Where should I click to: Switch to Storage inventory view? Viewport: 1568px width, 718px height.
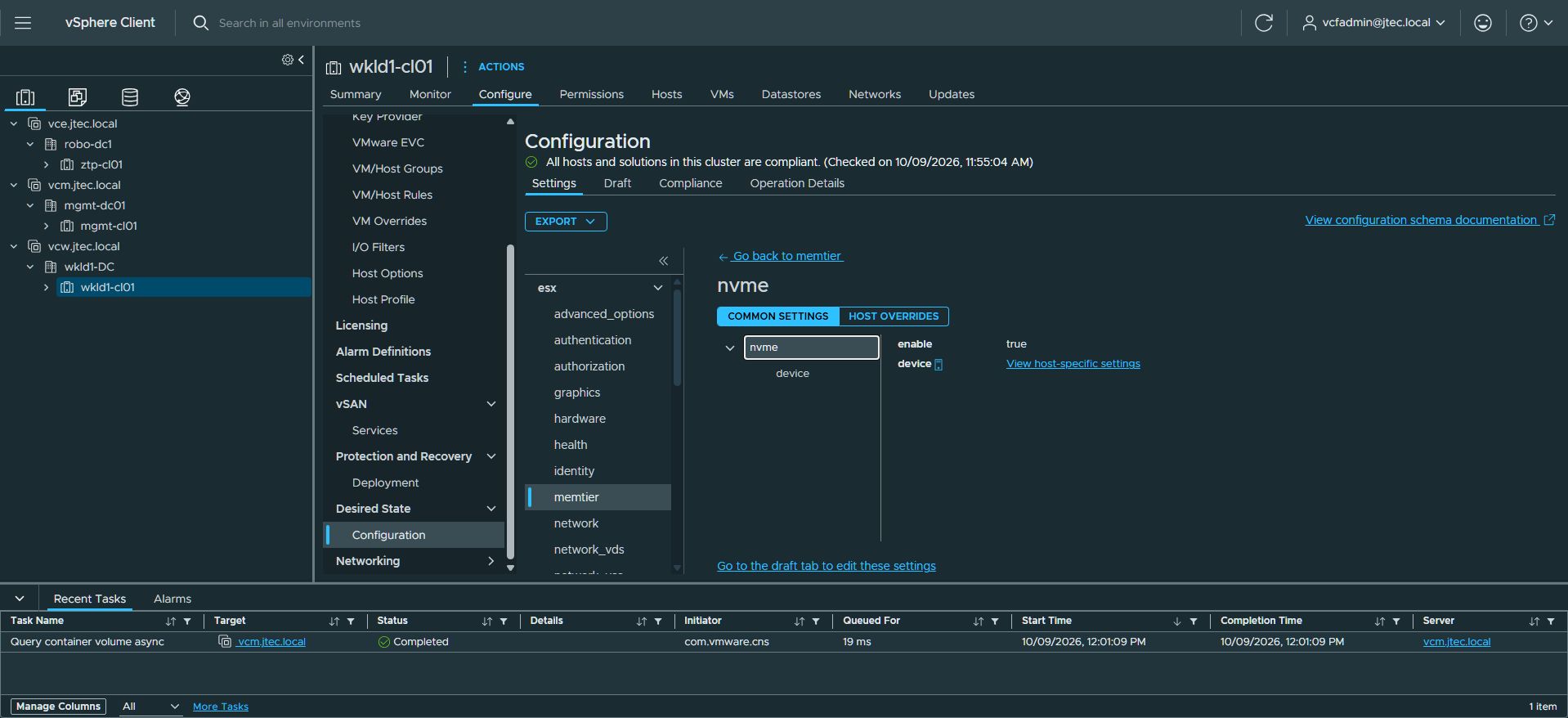point(130,97)
